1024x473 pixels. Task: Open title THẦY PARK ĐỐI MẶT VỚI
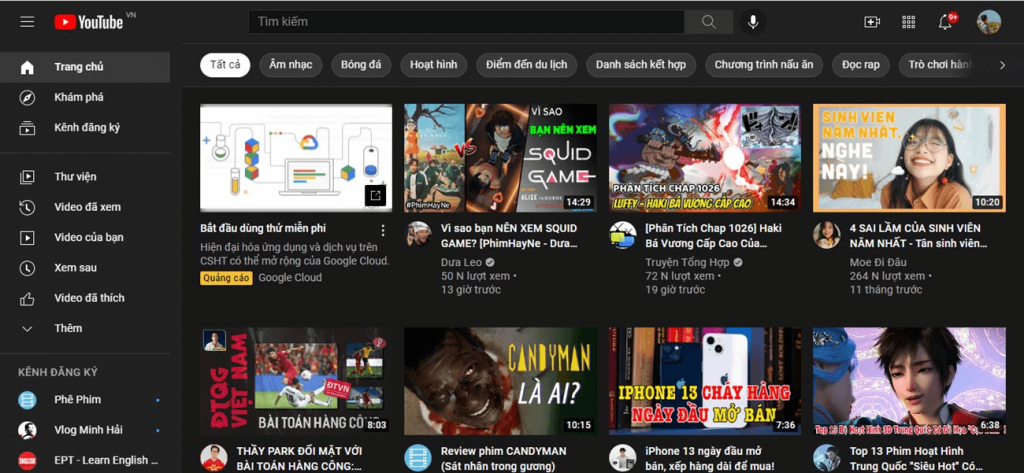coord(300,459)
